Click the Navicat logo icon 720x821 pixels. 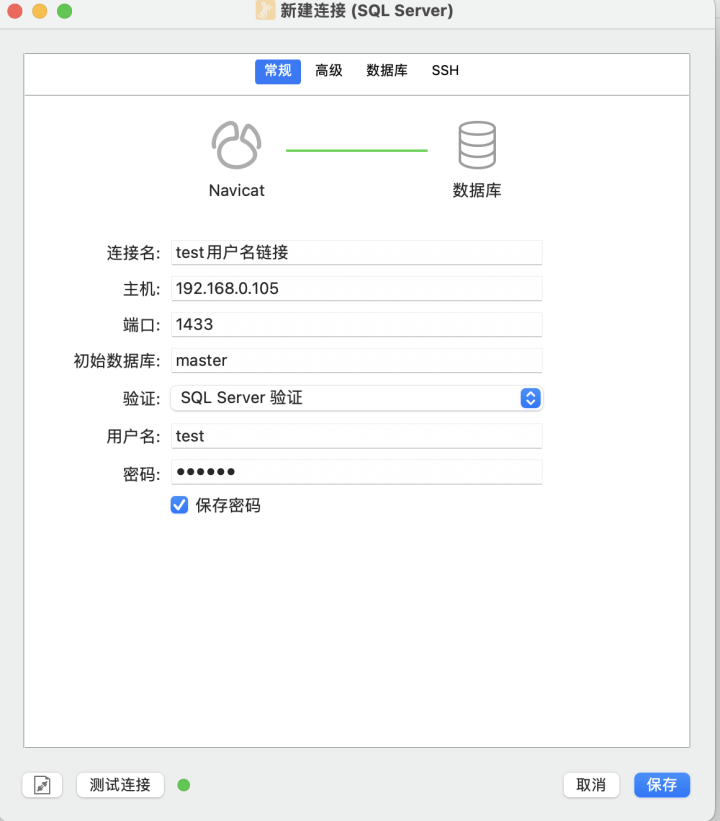click(x=236, y=145)
